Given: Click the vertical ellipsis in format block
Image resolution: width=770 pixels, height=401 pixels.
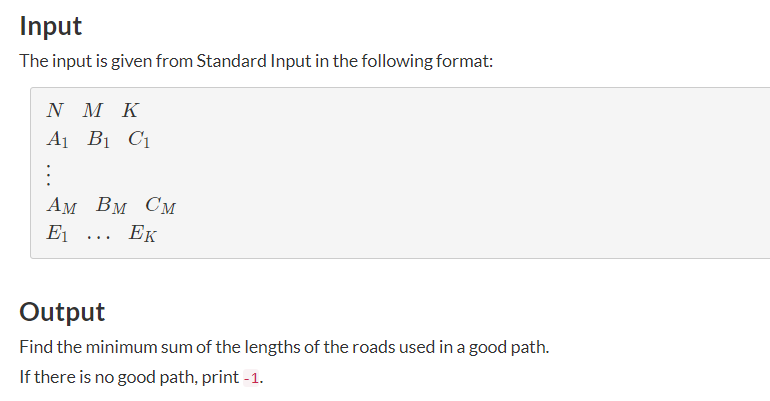Looking at the screenshot, I should pos(48,175).
